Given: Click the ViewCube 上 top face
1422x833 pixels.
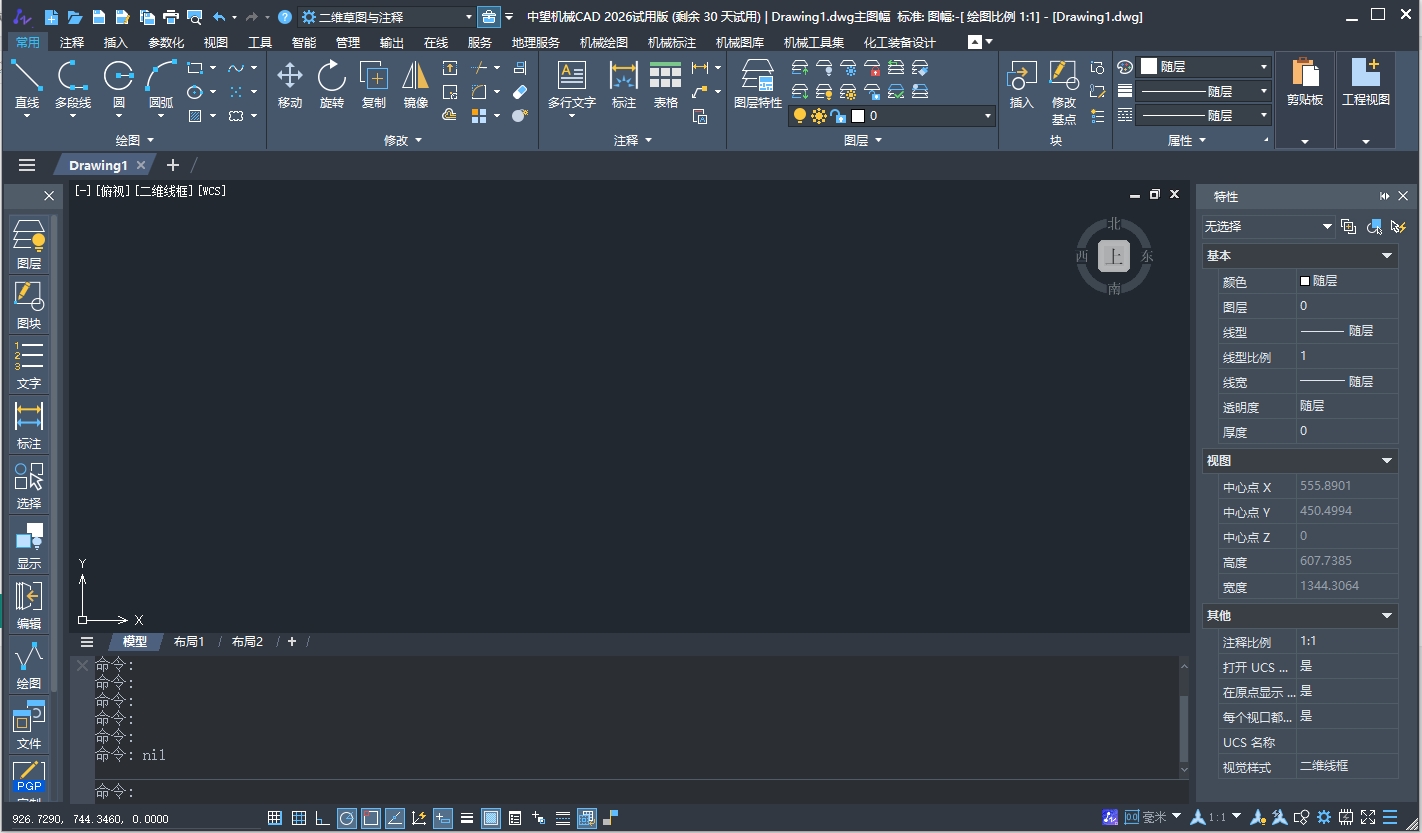Looking at the screenshot, I should [x=1114, y=256].
